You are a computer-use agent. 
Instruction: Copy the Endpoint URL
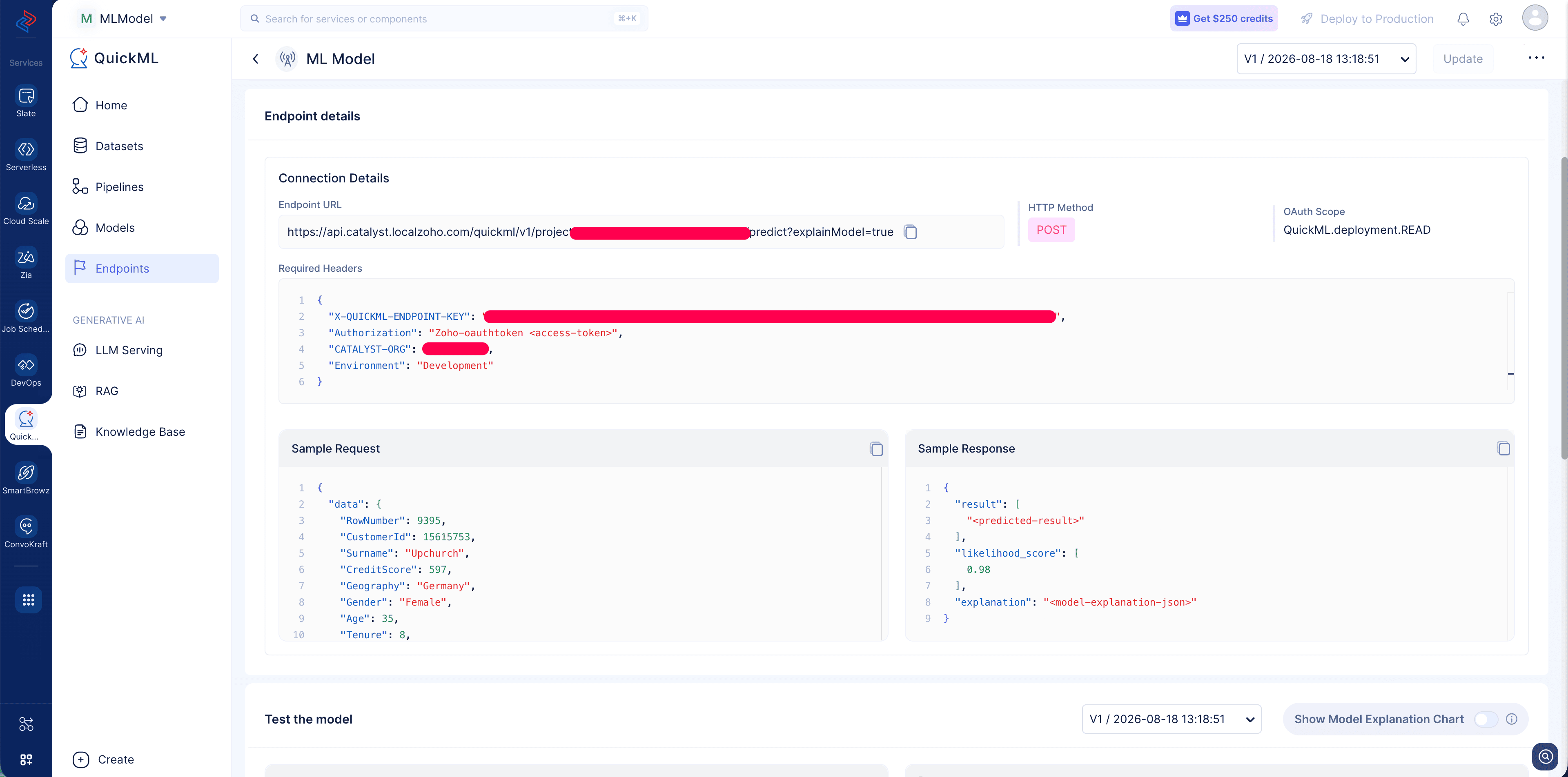[911, 232]
